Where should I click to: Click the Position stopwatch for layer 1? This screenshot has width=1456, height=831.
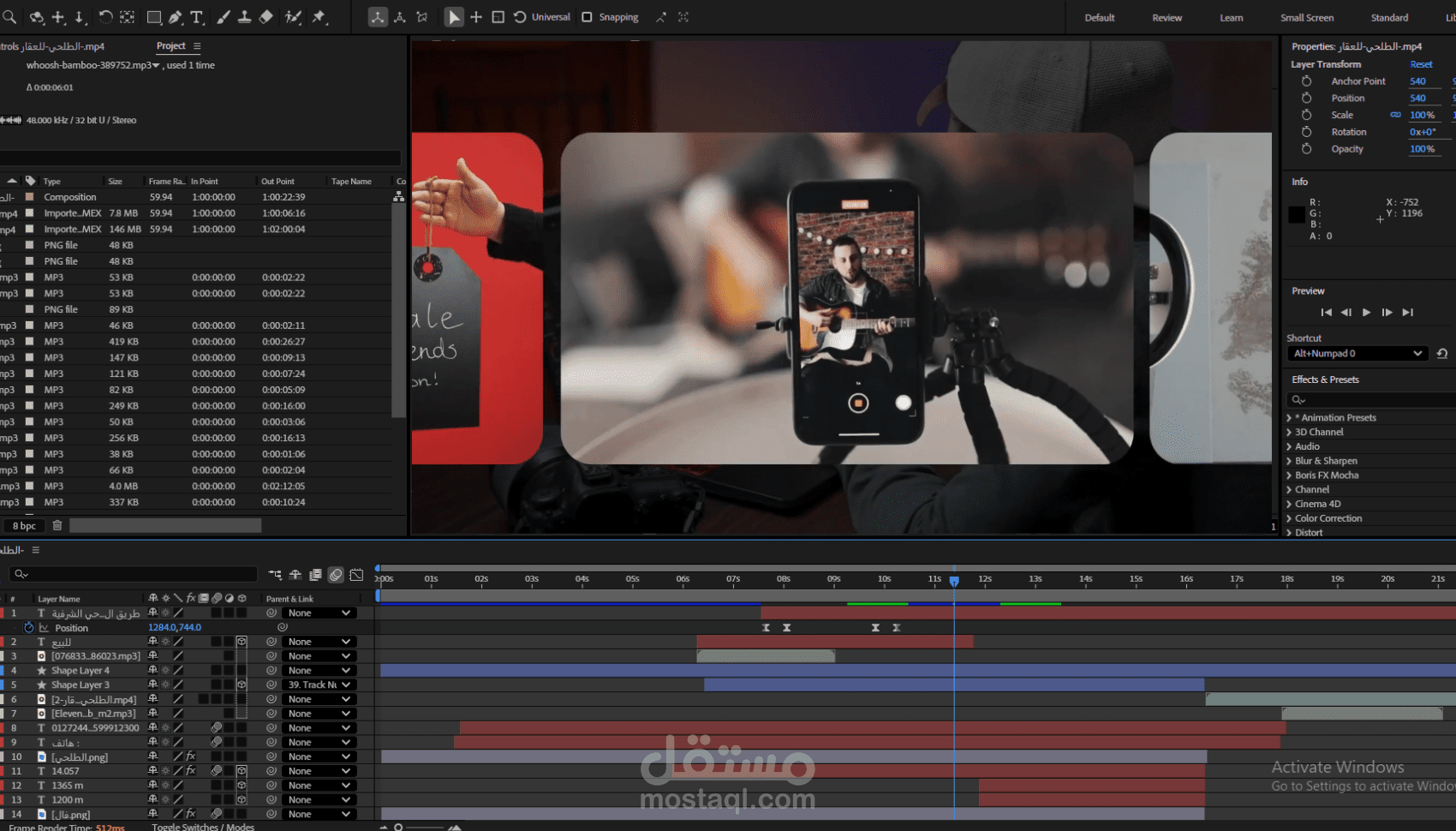click(29, 628)
